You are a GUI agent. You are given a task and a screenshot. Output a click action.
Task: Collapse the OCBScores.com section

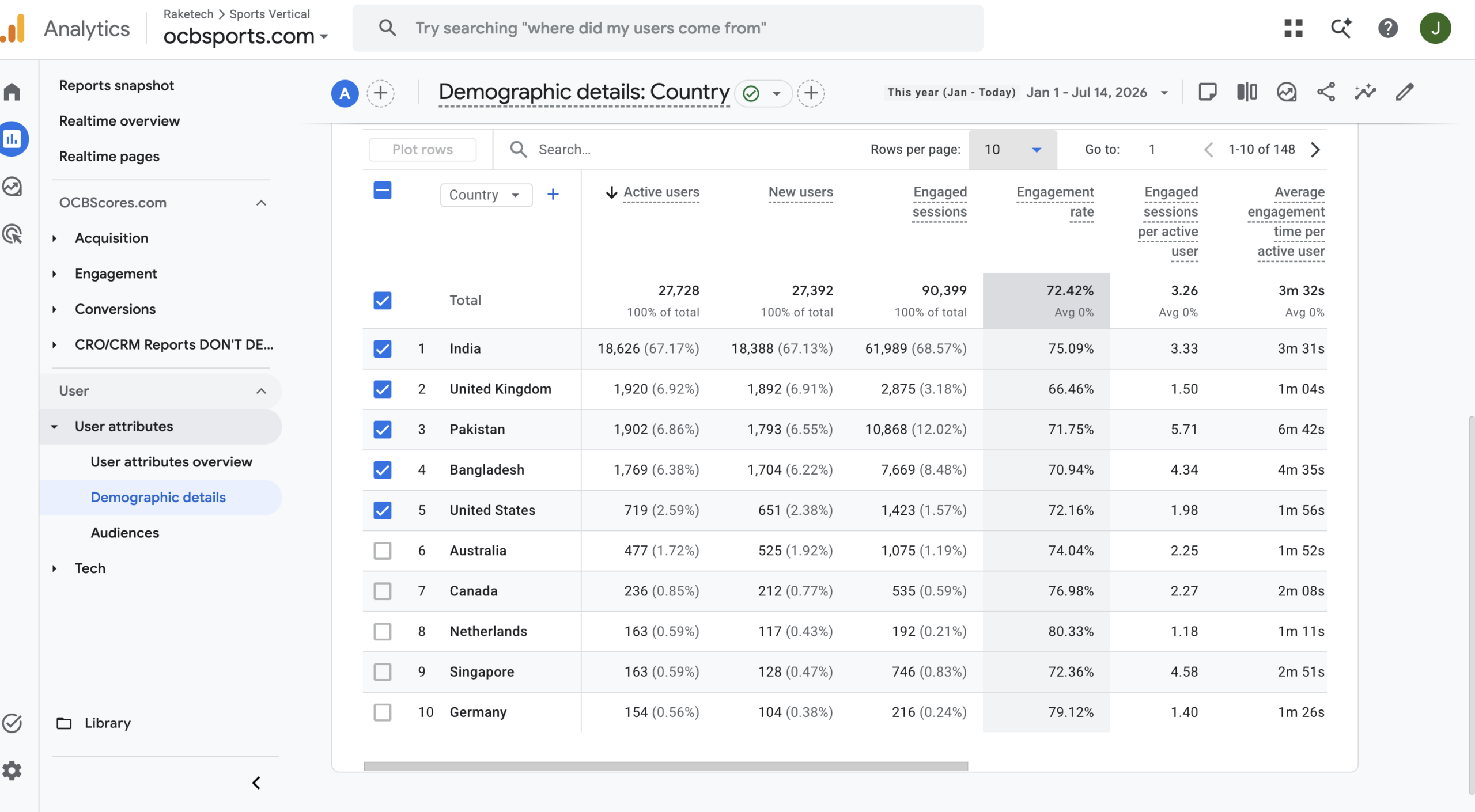[261, 203]
